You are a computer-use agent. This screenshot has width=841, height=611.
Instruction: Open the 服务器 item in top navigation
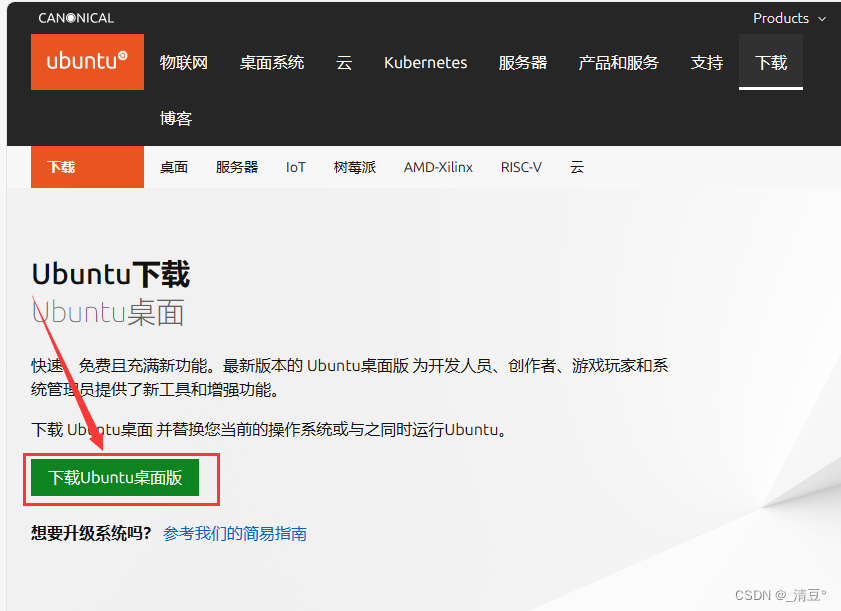coord(522,63)
